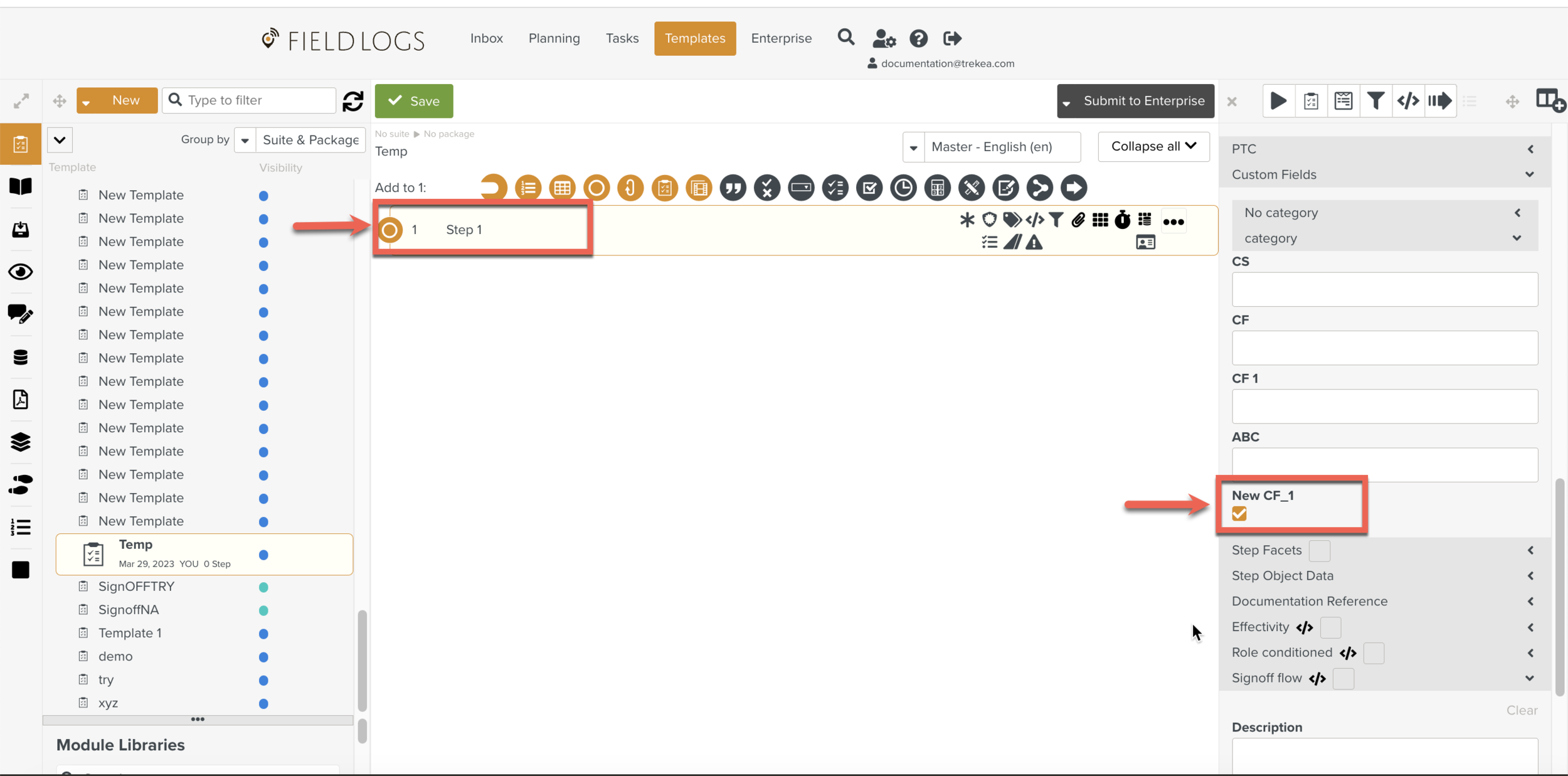This screenshot has width=1568, height=776.
Task: Expand the Custom Fields section
Action: [1529, 174]
